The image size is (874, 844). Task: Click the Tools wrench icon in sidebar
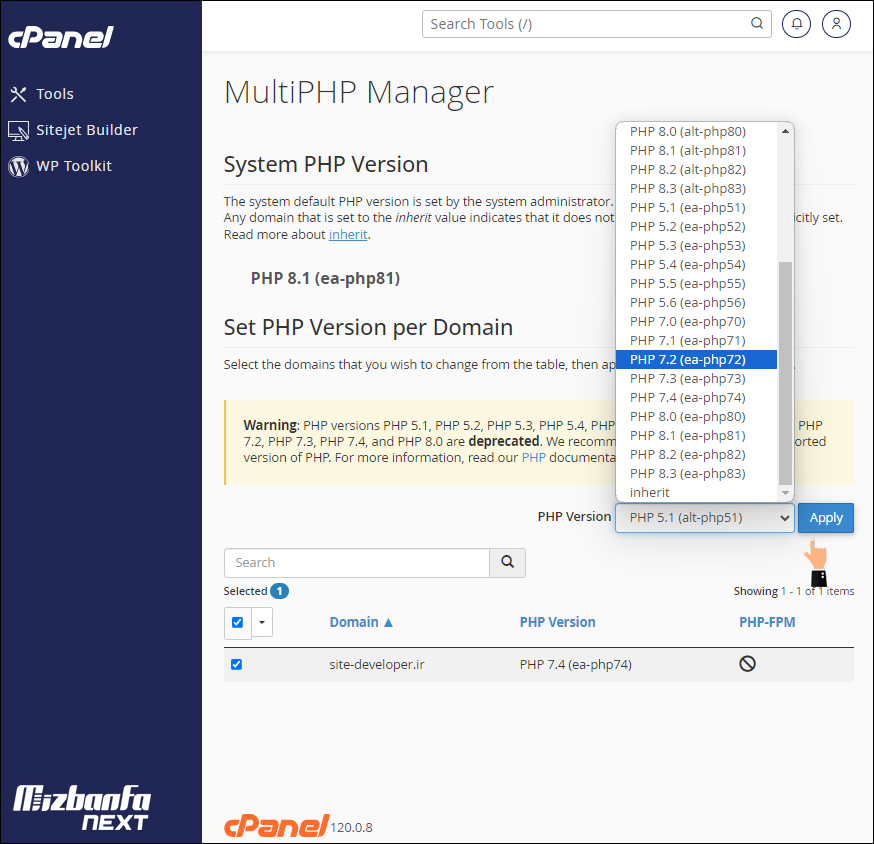click(x=18, y=94)
